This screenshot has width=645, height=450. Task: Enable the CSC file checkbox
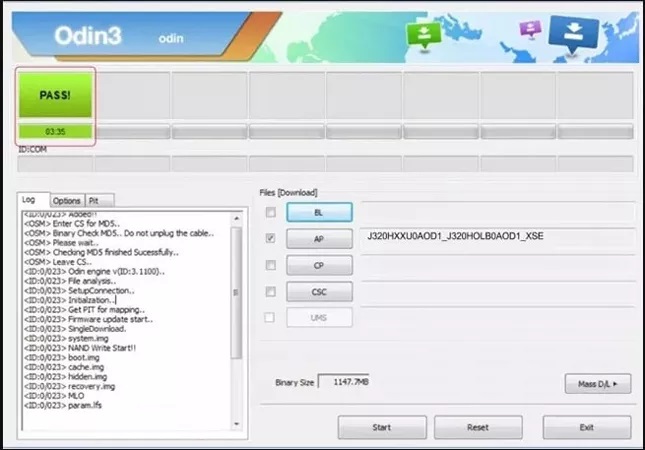pyautogui.click(x=271, y=292)
